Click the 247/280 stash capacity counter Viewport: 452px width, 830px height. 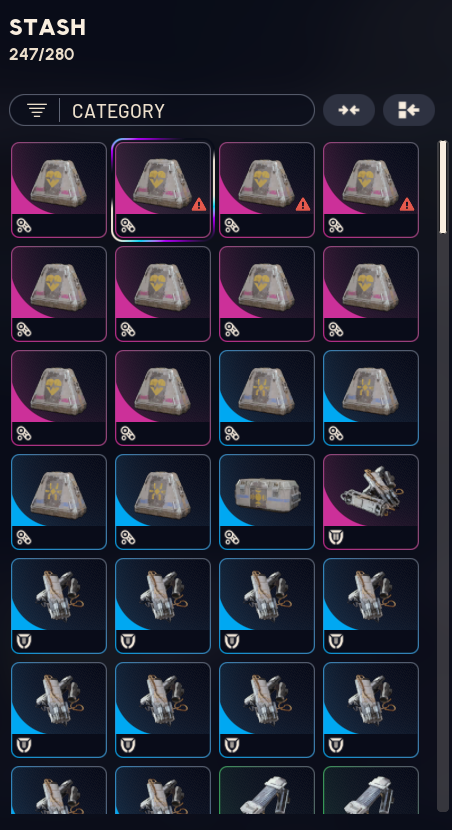(x=41, y=55)
